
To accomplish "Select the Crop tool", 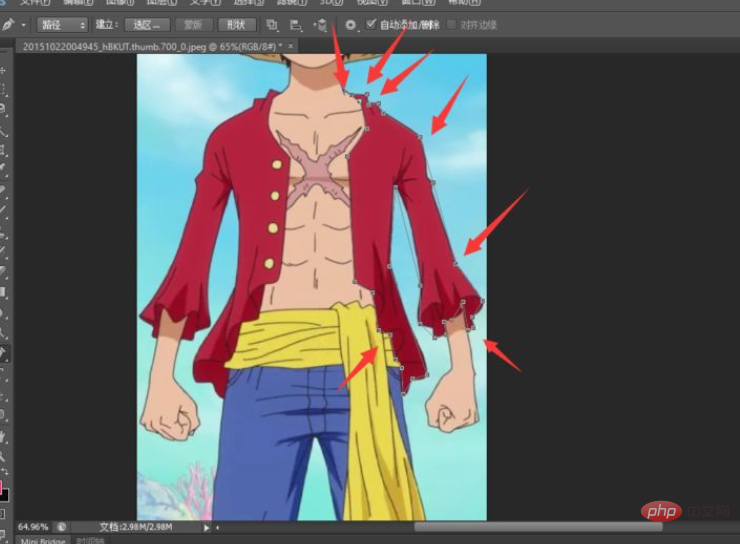I will (3, 150).
